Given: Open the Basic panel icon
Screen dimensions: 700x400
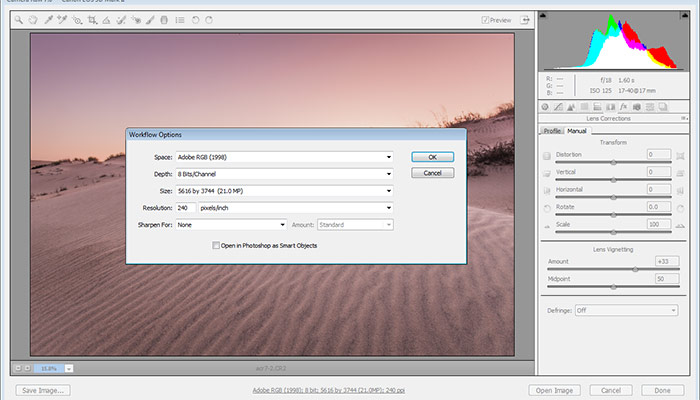Looking at the screenshot, I should tap(546, 106).
